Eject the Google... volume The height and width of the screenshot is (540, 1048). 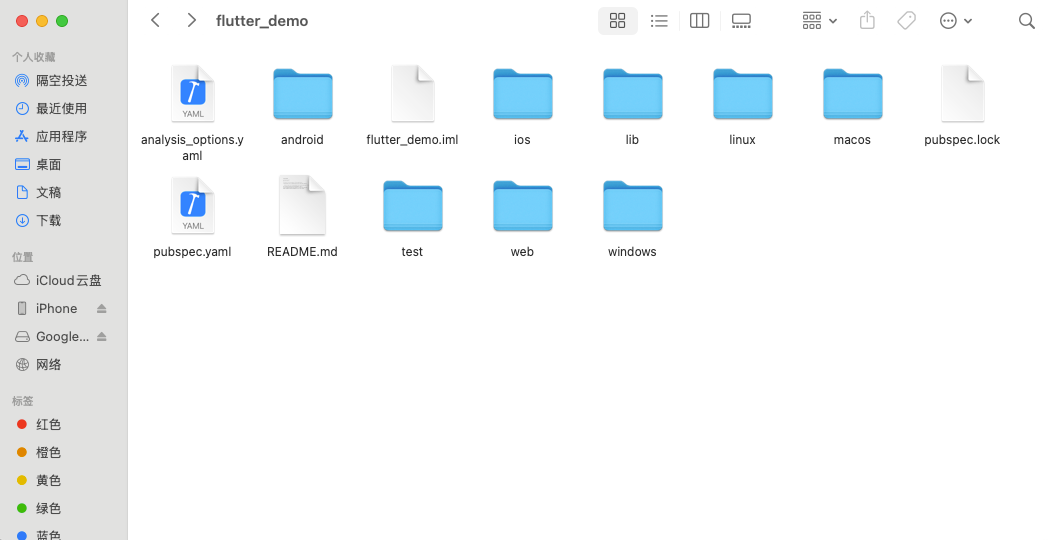tap(102, 337)
